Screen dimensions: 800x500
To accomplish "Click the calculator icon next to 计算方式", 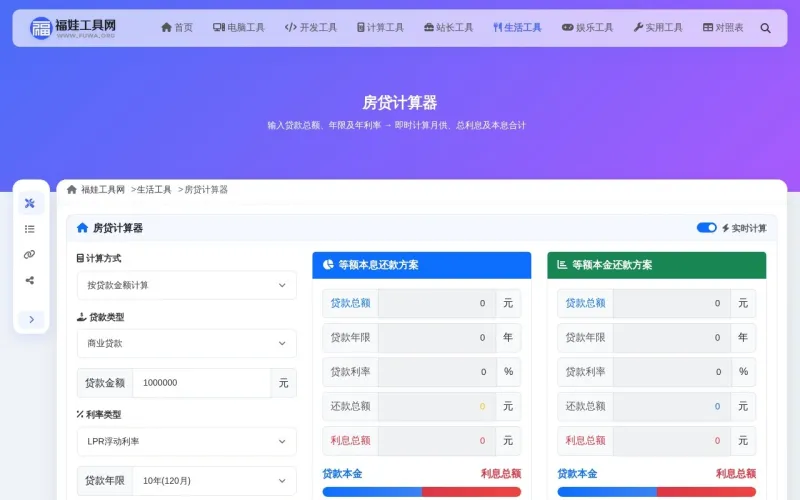I will point(80,258).
